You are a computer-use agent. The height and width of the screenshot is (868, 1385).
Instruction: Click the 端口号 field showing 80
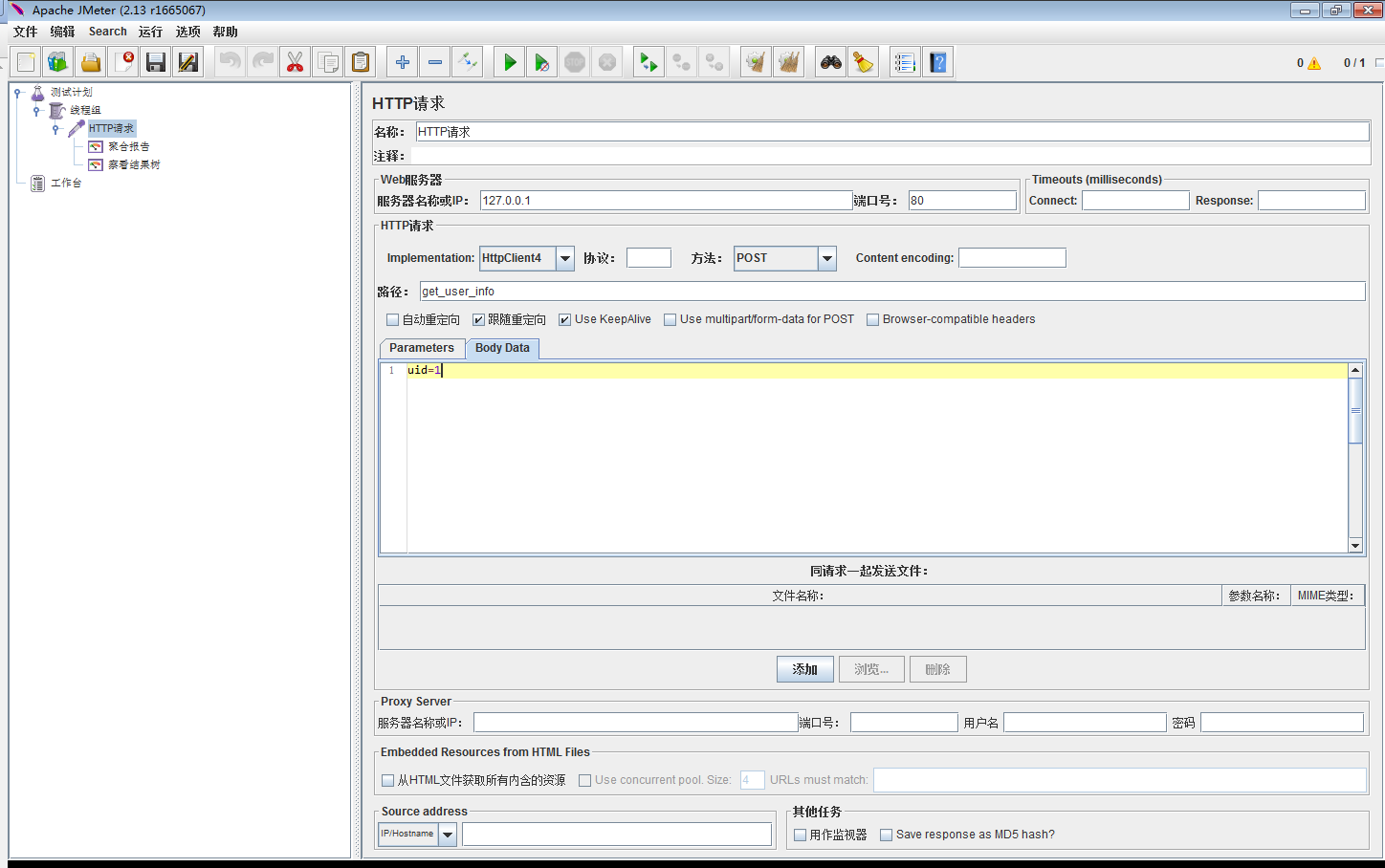pos(962,201)
